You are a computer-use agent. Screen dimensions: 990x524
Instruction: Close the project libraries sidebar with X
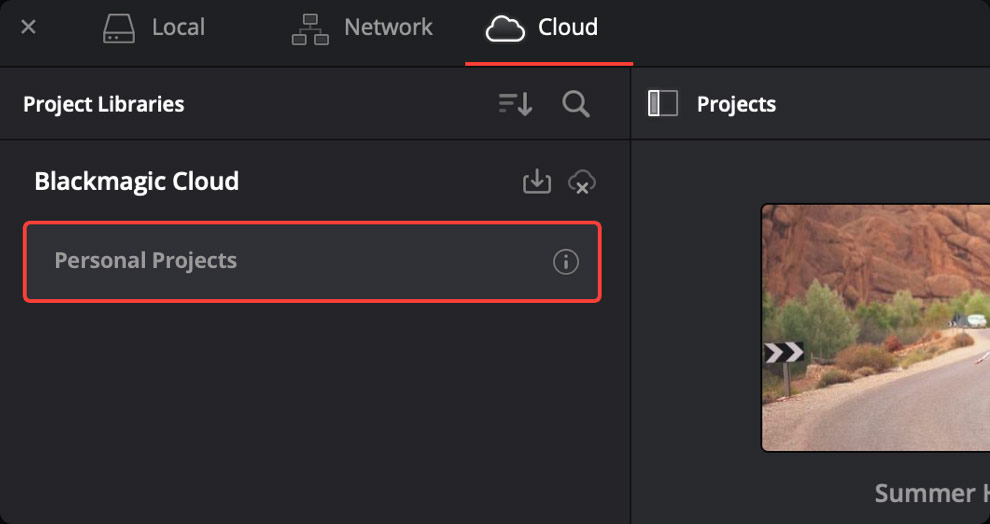pos(28,27)
